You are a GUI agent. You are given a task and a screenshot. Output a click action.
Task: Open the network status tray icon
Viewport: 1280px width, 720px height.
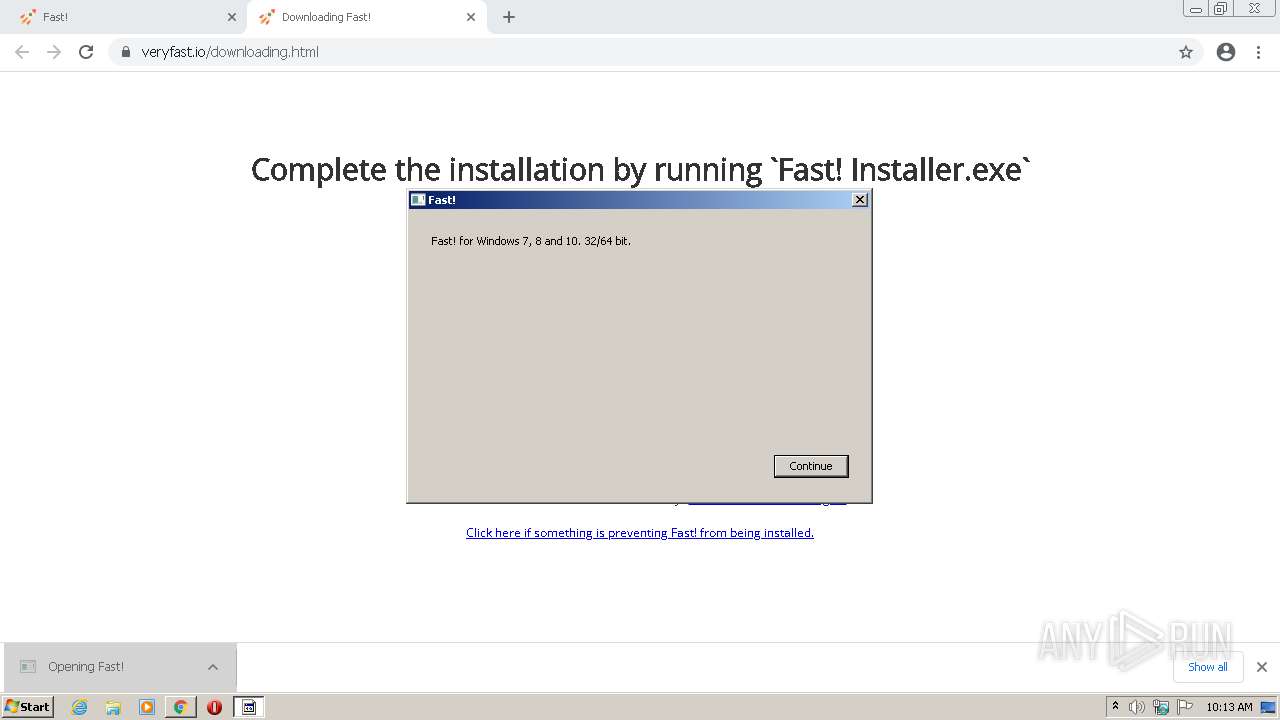click(x=1160, y=707)
